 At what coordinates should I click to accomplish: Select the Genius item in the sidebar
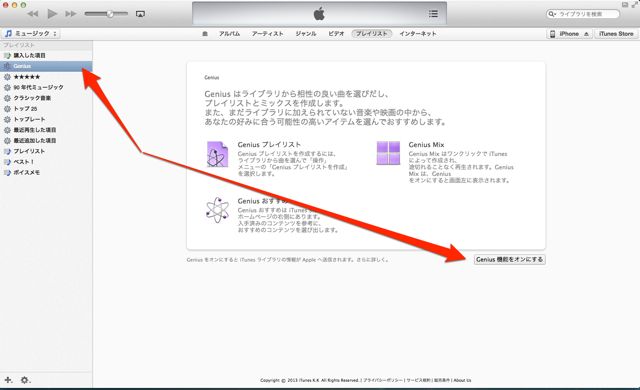click(46, 66)
